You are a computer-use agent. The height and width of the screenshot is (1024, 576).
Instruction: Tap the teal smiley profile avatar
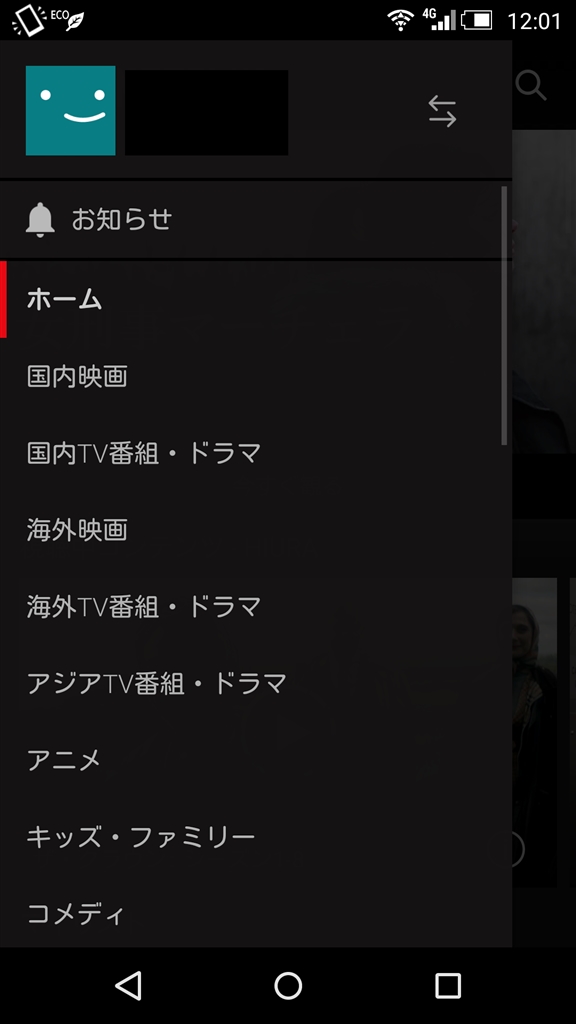[71, 110]
